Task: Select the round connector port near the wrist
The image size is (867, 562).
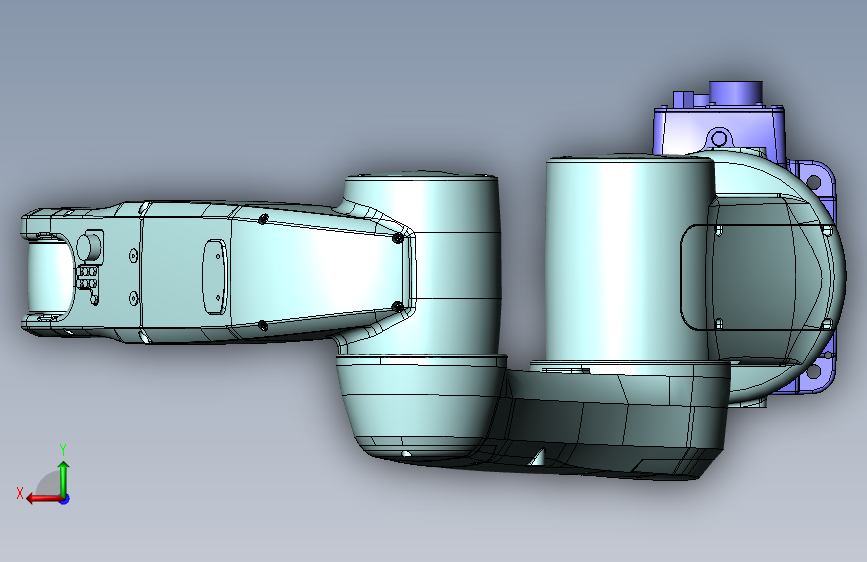Action: [x=88, y=247]
